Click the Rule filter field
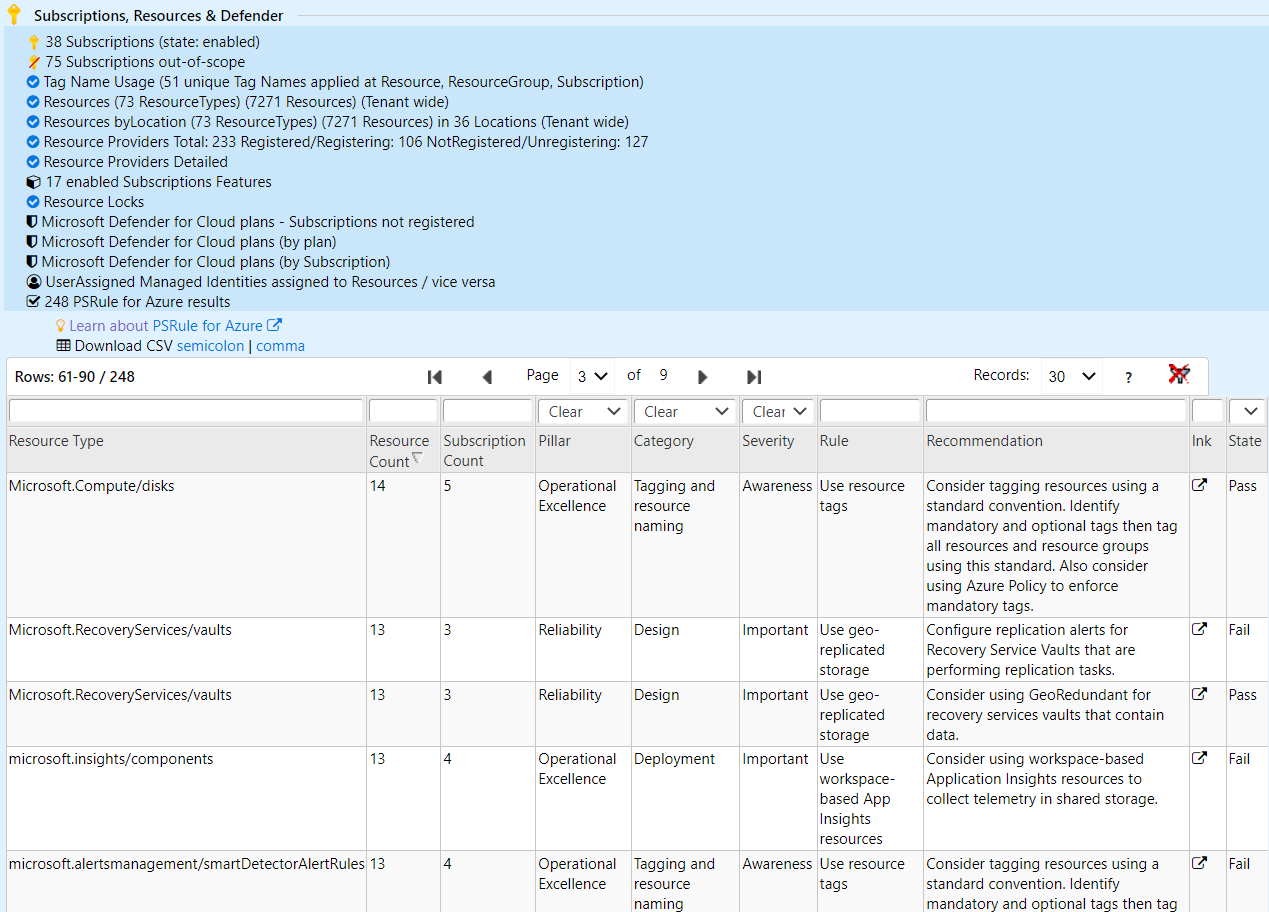 click(x=870, y=411)
